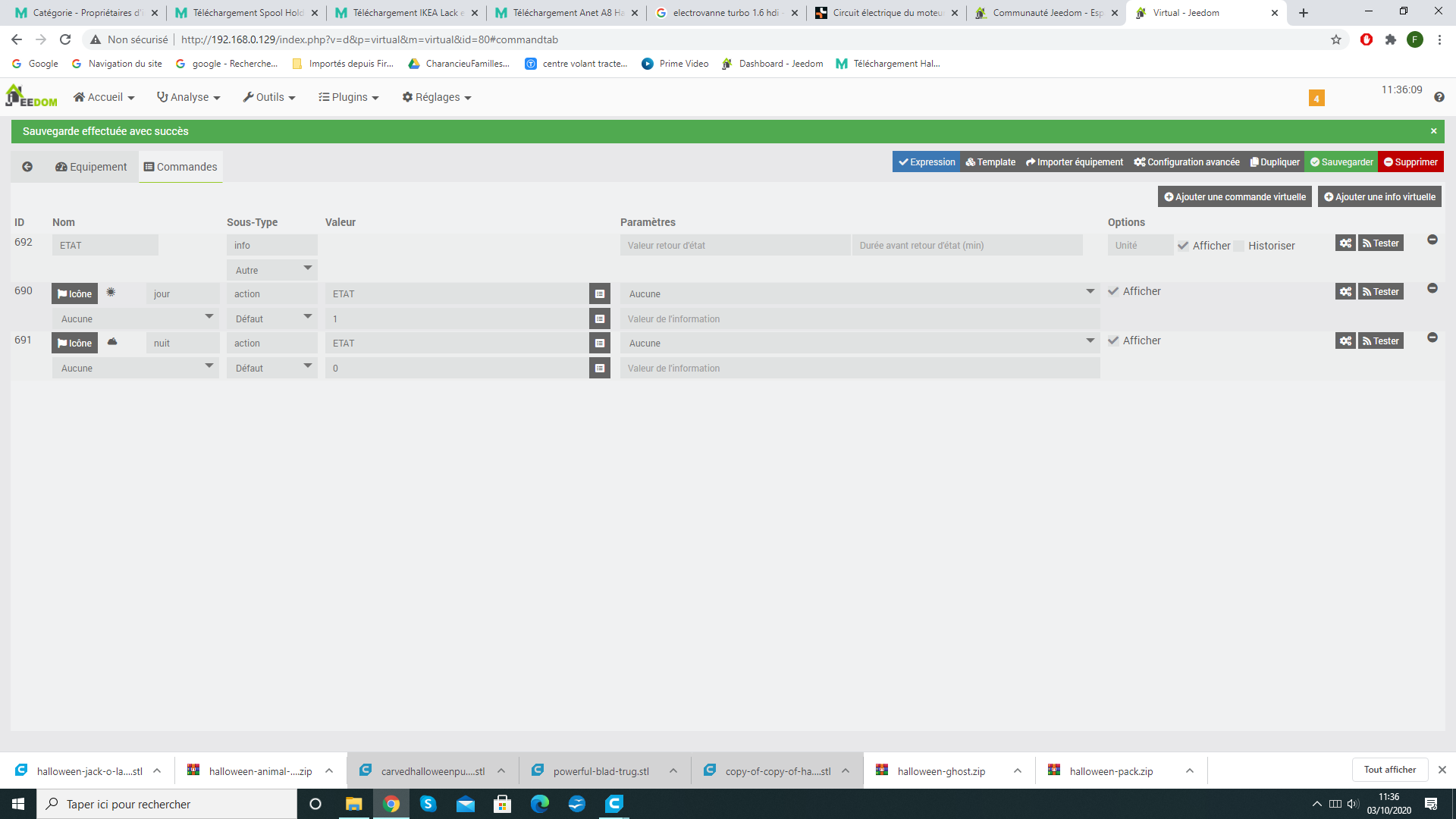1456x819 pixels.
Task: Open list picker next to jour ETAT value
Action: tap(600, 294)
